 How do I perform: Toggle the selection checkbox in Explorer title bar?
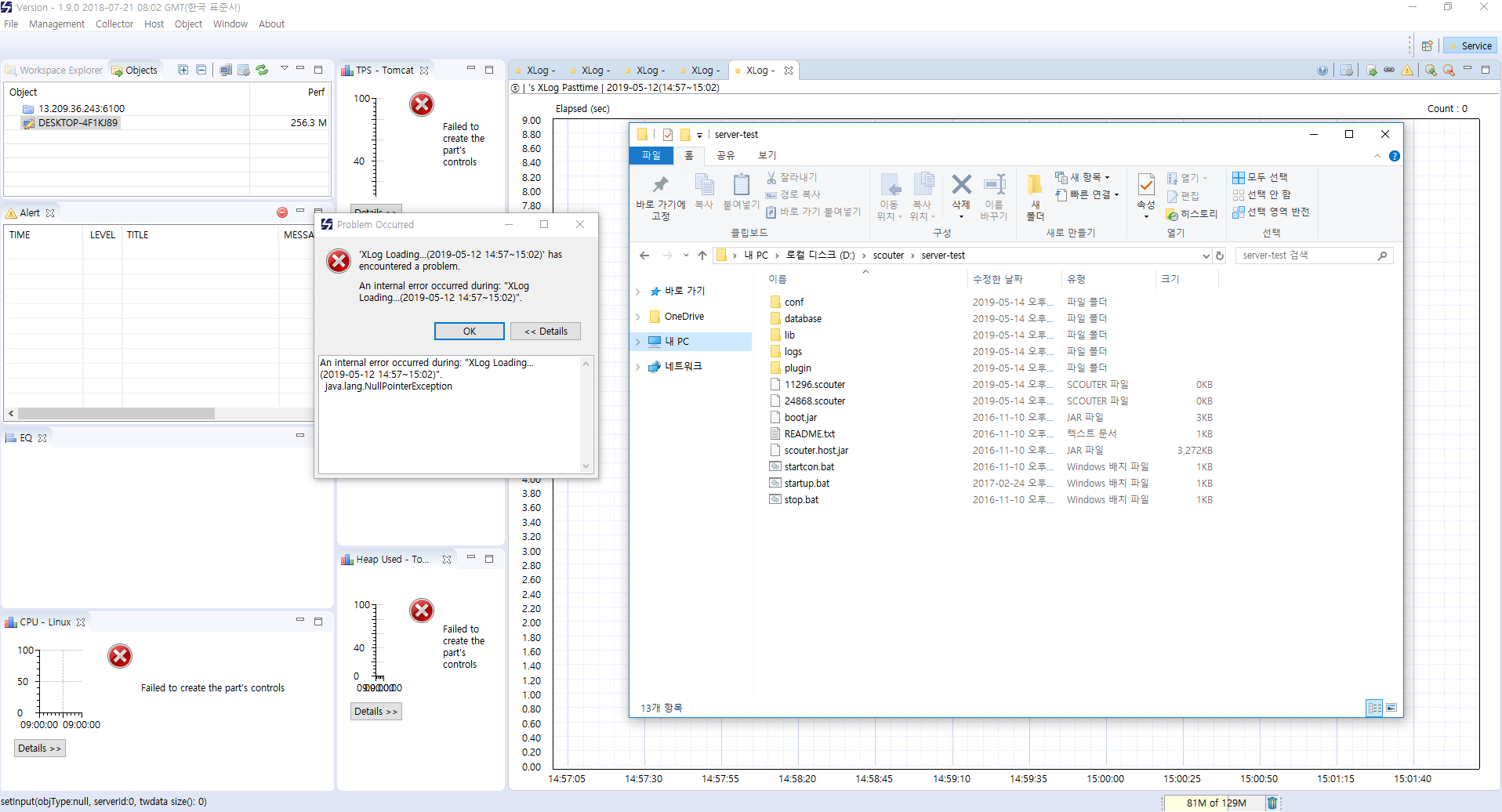667,134
